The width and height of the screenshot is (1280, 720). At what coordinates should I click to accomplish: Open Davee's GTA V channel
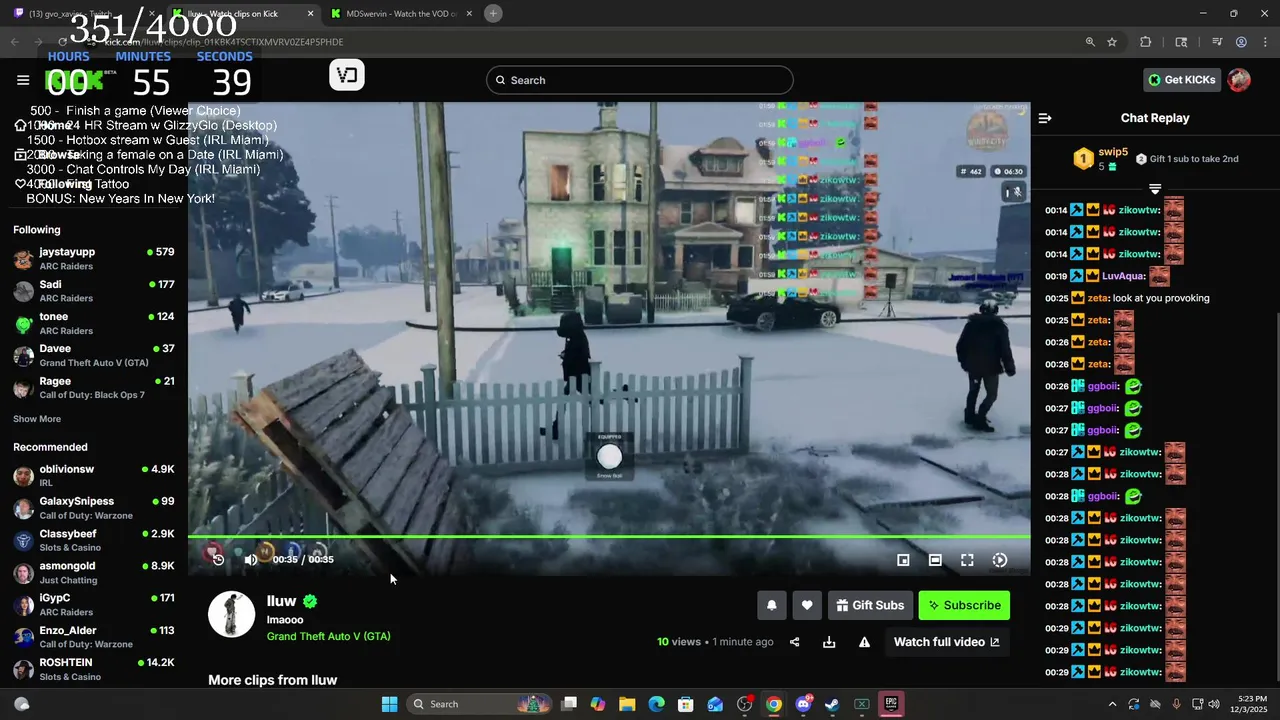94,355
